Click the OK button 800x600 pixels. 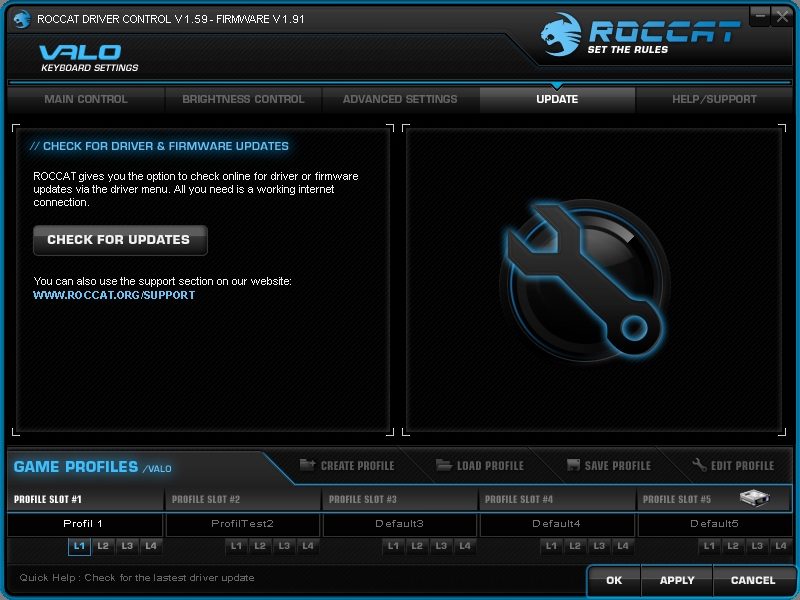click(x=614, y=580)
